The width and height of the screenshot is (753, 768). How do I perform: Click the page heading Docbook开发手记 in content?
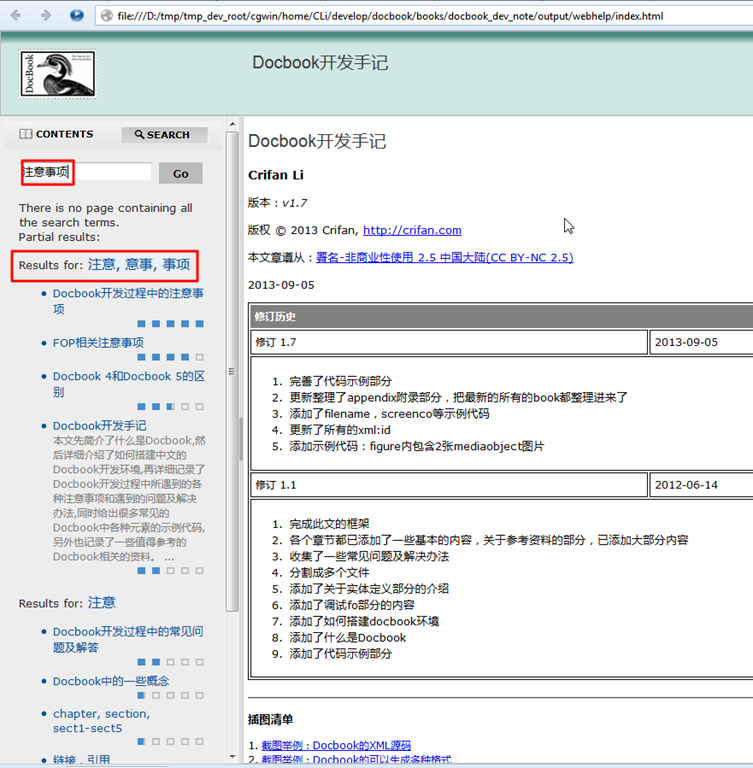click(x=317, y=142)
